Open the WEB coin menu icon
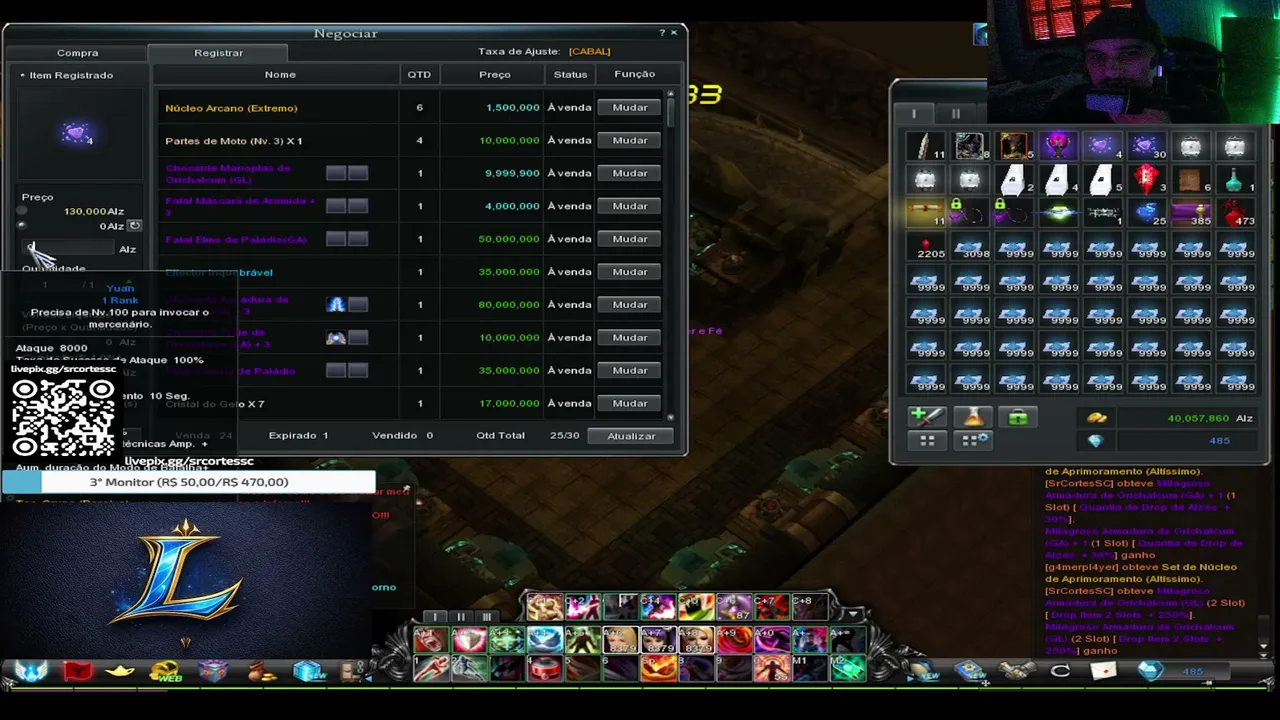 [166, 671]
